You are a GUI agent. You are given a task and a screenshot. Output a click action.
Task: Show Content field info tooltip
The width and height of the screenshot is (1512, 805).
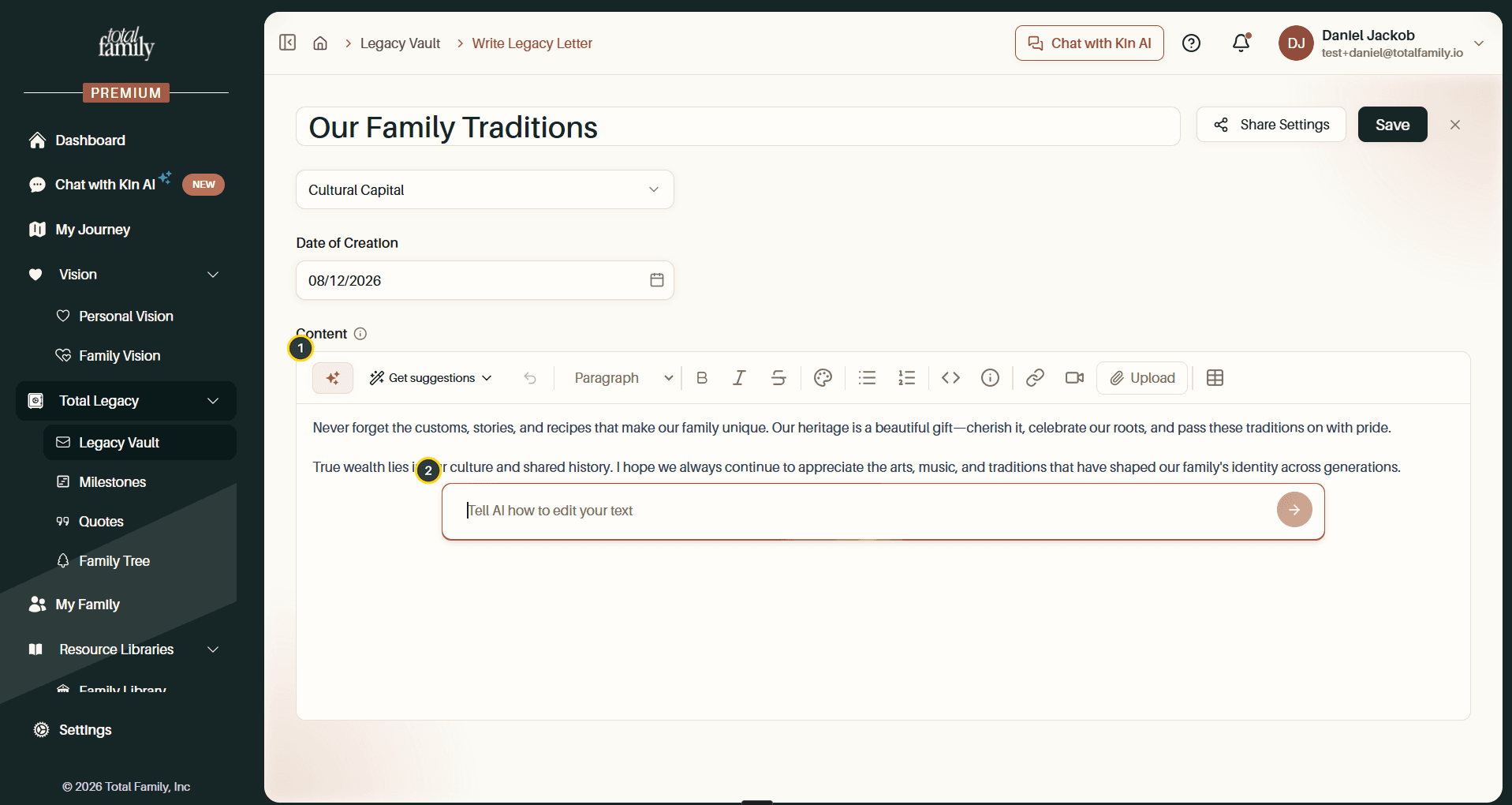[x=360, y=334]
